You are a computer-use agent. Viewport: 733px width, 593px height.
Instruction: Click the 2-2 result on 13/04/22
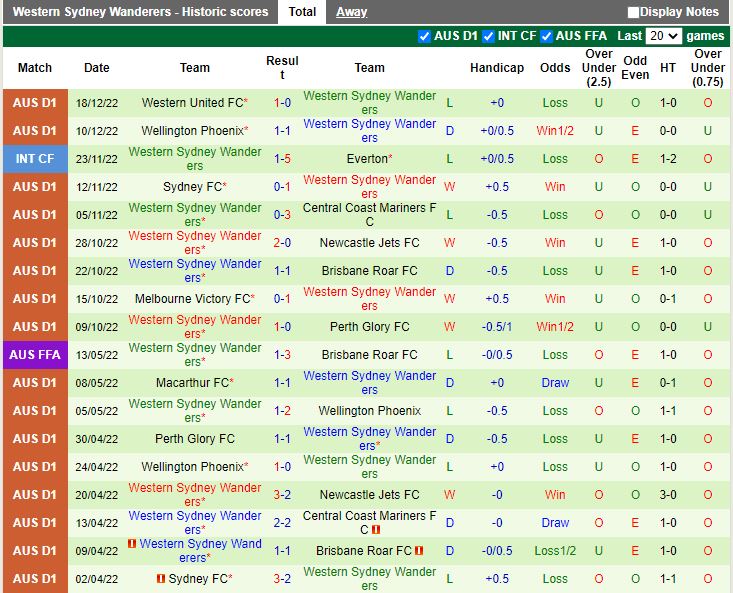[x=282, y=523]
